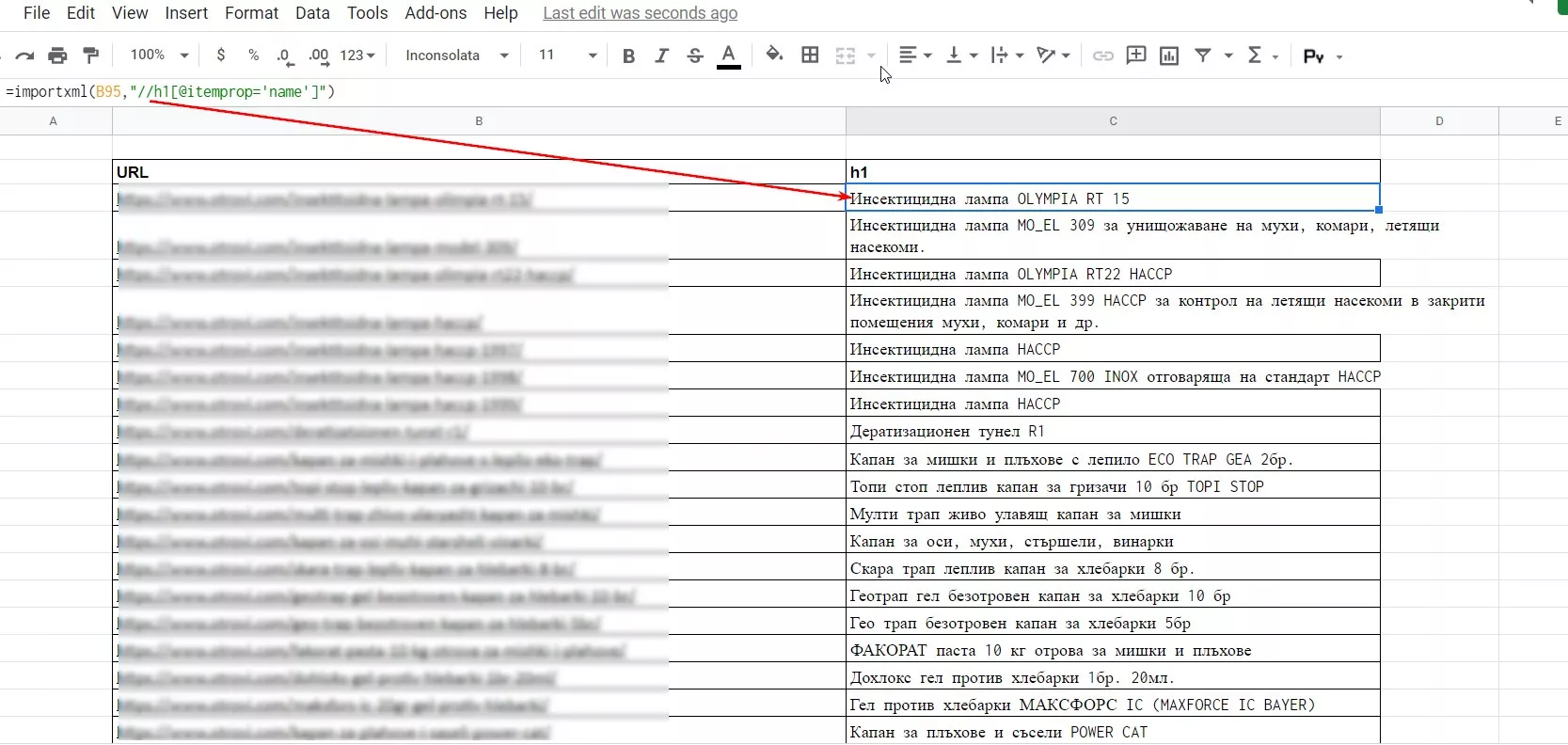Select cell 'Дохлокс гел против хлебарки'
1568x745 pixels.
1113,678
